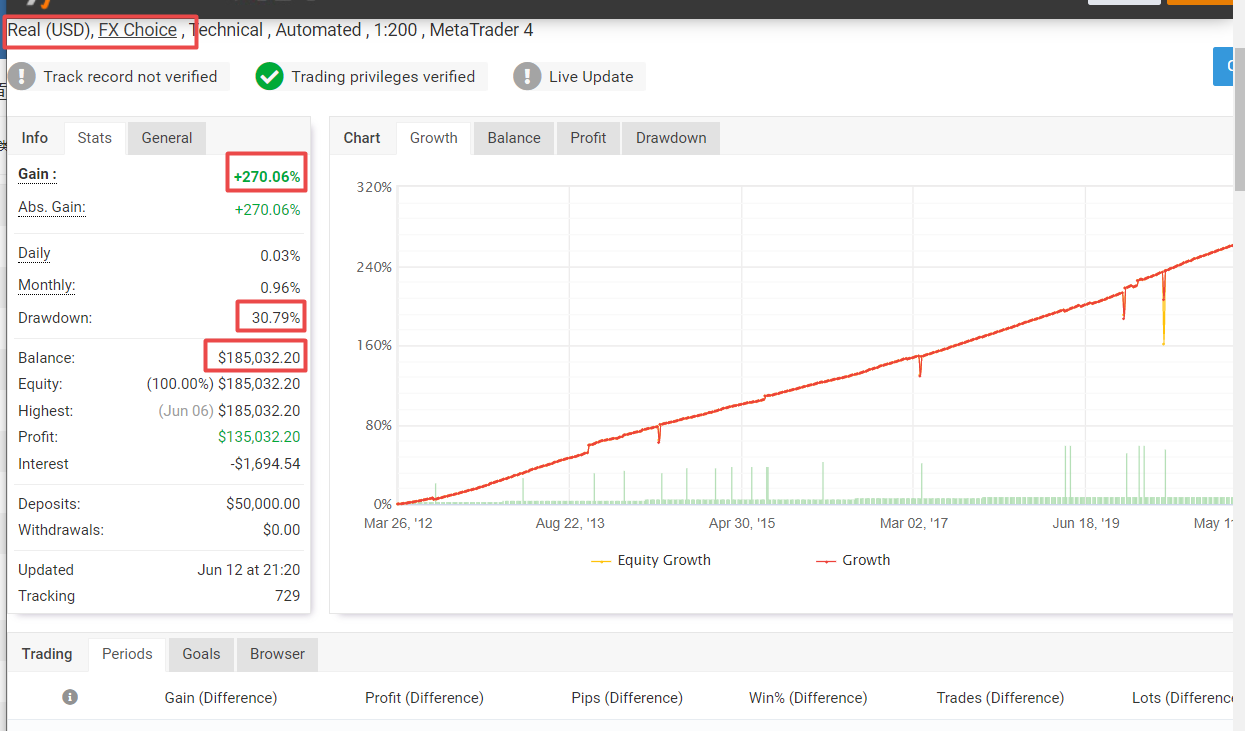Viewport: 1245px width, 731px height.
Task: Click the green Trading privileges verified checkmark
Action: pos(269,77)
